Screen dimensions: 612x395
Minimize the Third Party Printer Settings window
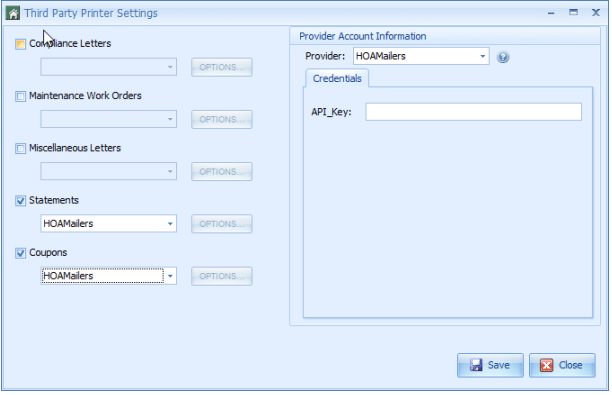pos(551,13)
